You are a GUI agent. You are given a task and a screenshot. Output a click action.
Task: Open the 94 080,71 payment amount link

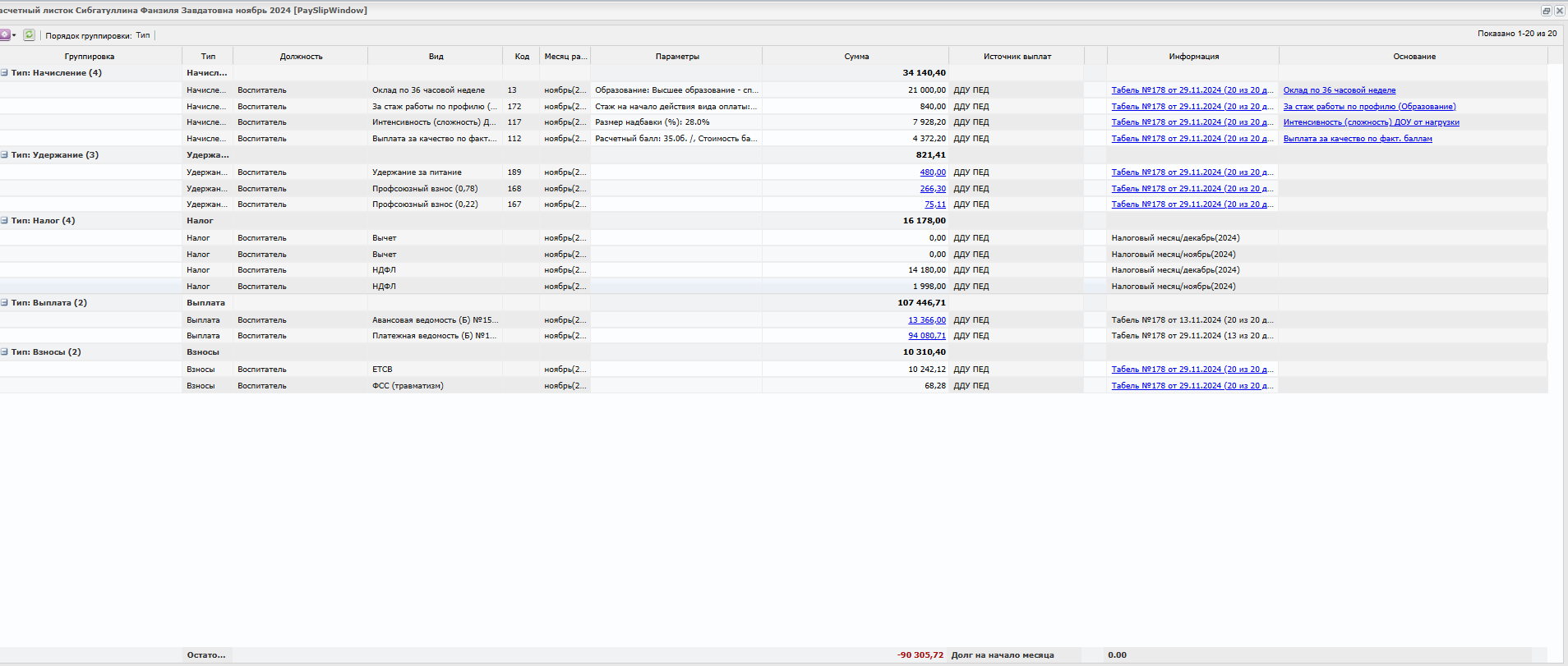click(927, 336)
